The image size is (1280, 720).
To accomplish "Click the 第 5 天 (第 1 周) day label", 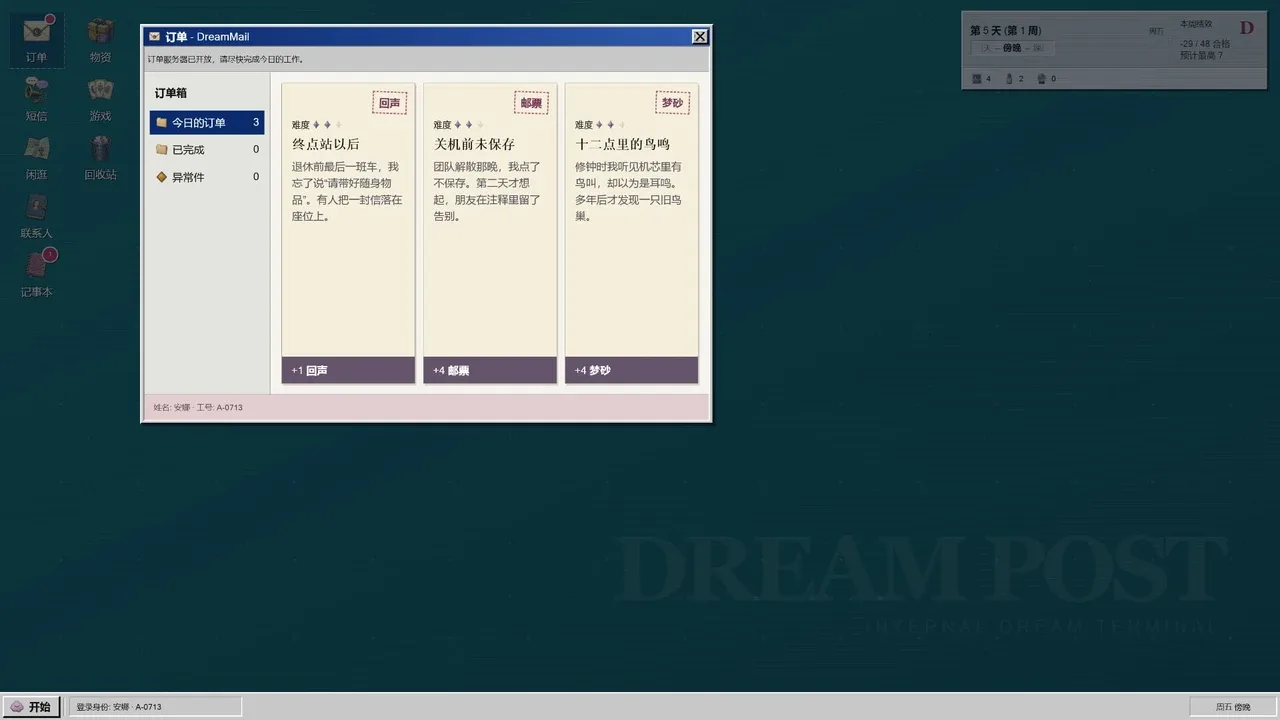I will click(x=1005, y=30).
